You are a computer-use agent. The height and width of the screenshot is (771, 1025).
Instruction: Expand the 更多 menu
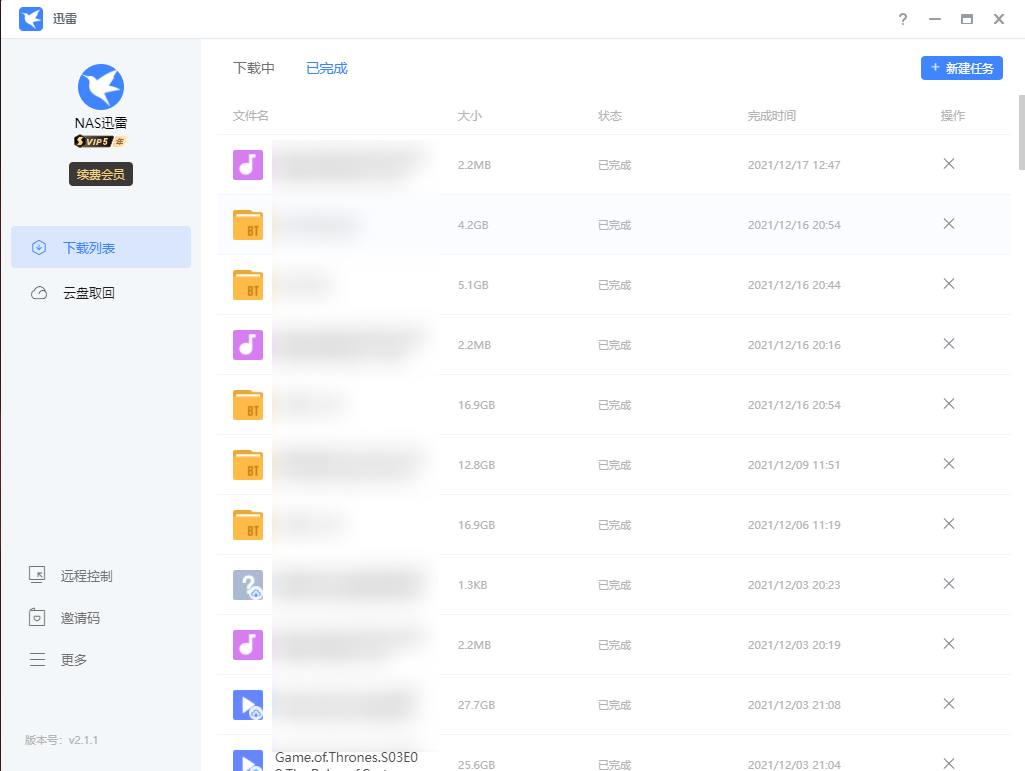pyautogui.click(x=74, y=660)
